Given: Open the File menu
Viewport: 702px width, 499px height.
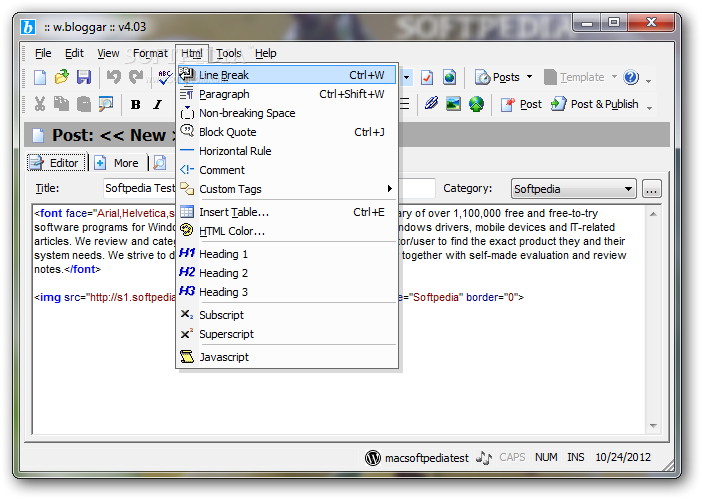Looking at the screenshot, I should (x=43, y=53).
